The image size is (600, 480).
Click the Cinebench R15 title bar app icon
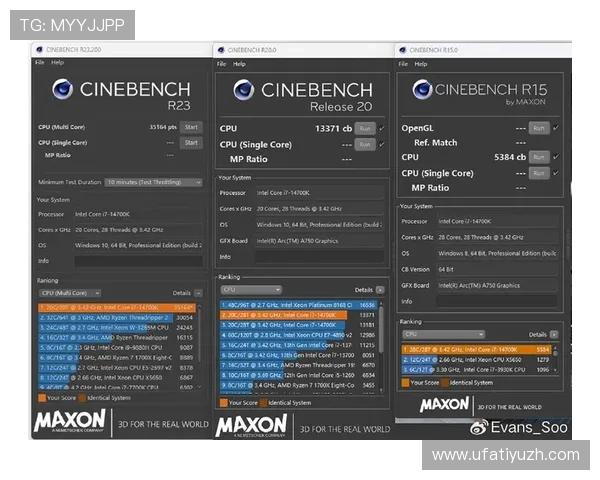click(x=403, y=50)
